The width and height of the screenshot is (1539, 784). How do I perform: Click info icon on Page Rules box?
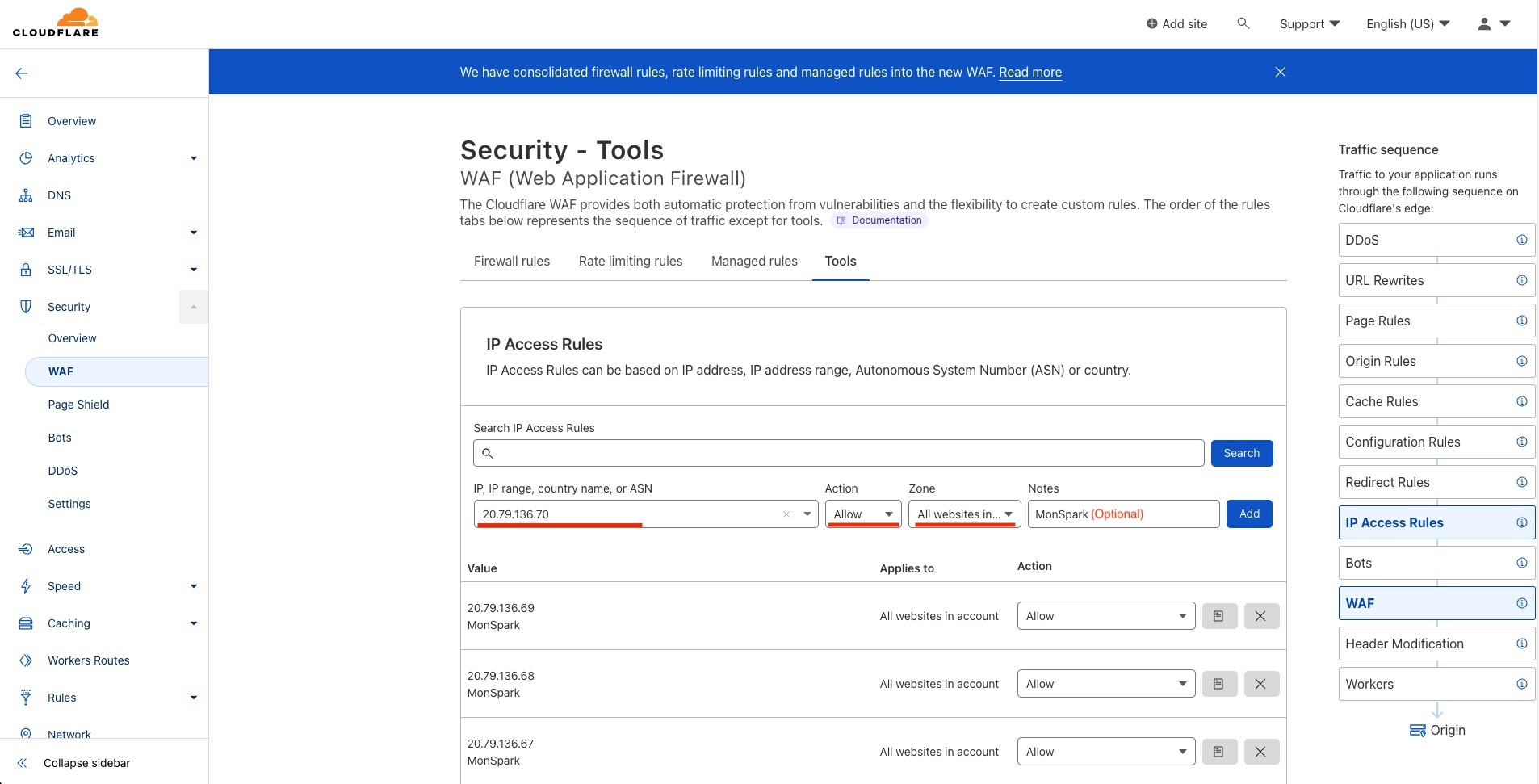click(1522, 321)
